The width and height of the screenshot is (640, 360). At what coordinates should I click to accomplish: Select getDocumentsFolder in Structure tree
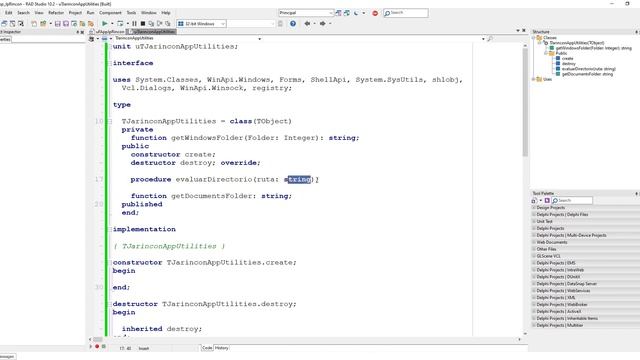click(x=587, y=74)
